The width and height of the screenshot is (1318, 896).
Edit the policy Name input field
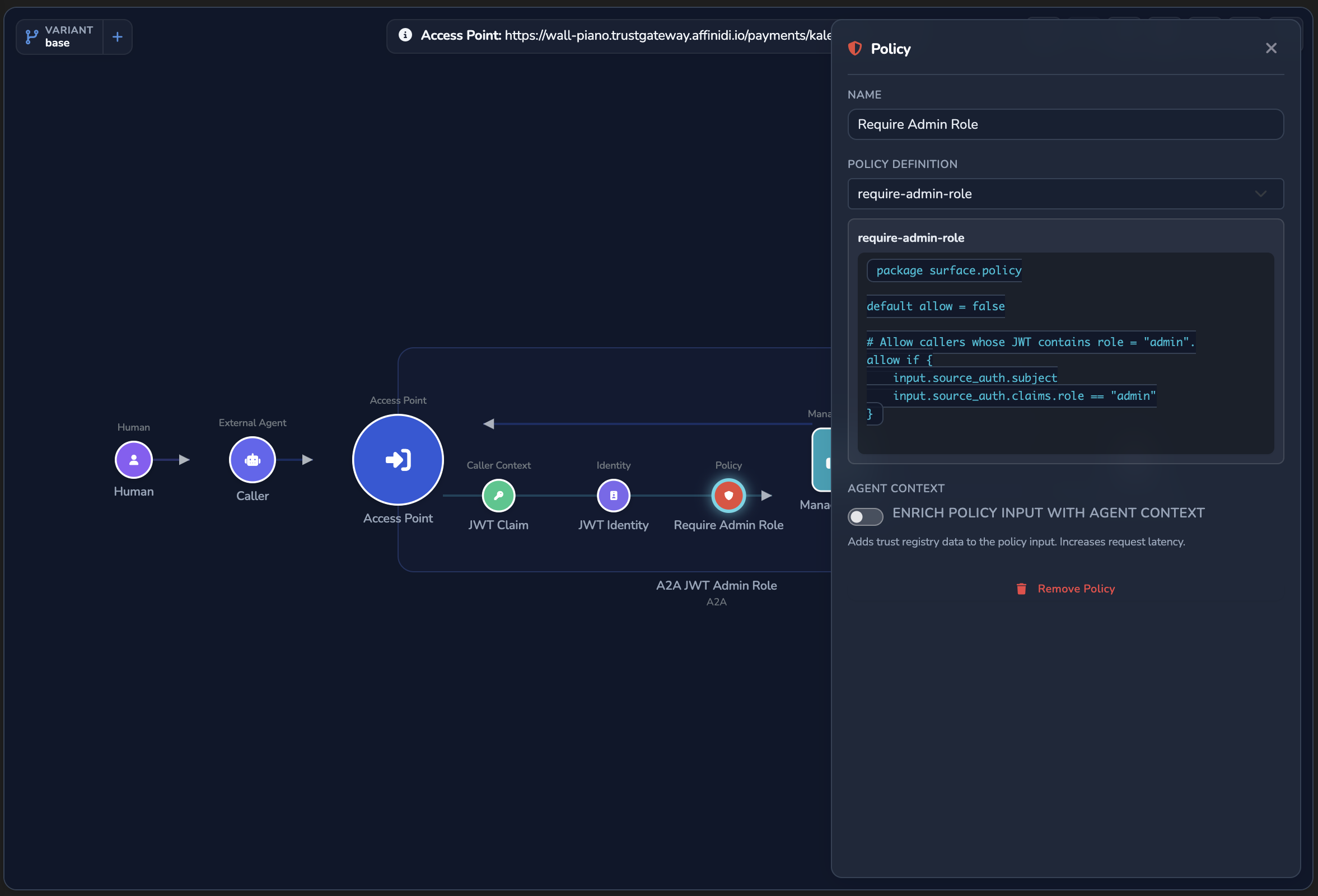click(x=1065, y=124)
